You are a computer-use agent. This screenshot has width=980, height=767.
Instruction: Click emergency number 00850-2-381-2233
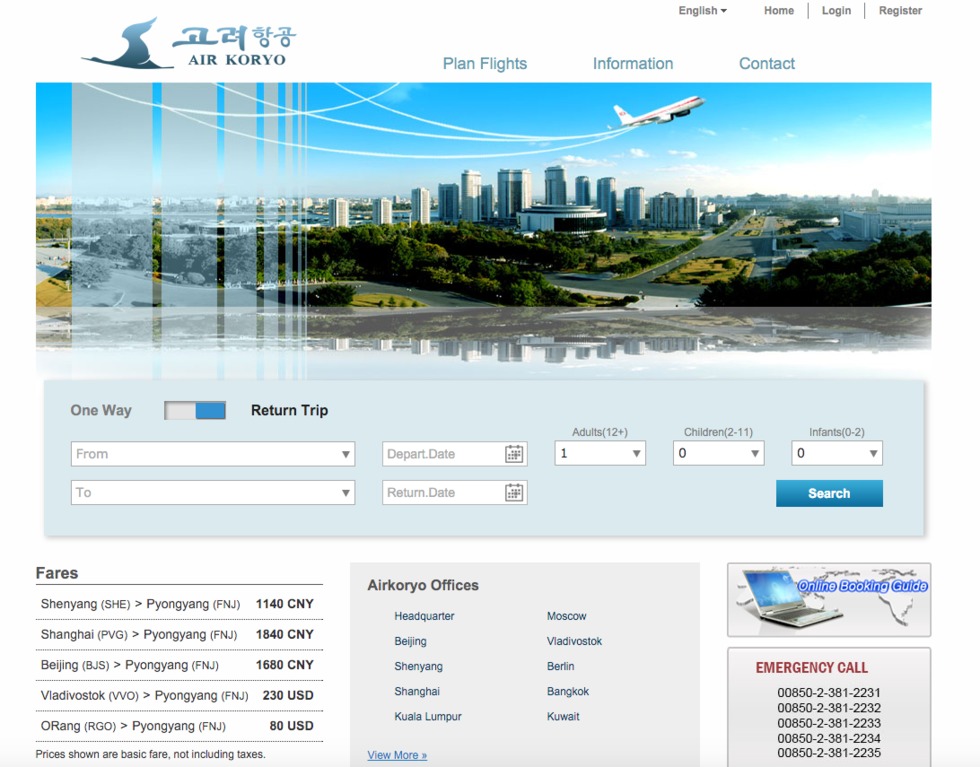[x=829, y=723]
